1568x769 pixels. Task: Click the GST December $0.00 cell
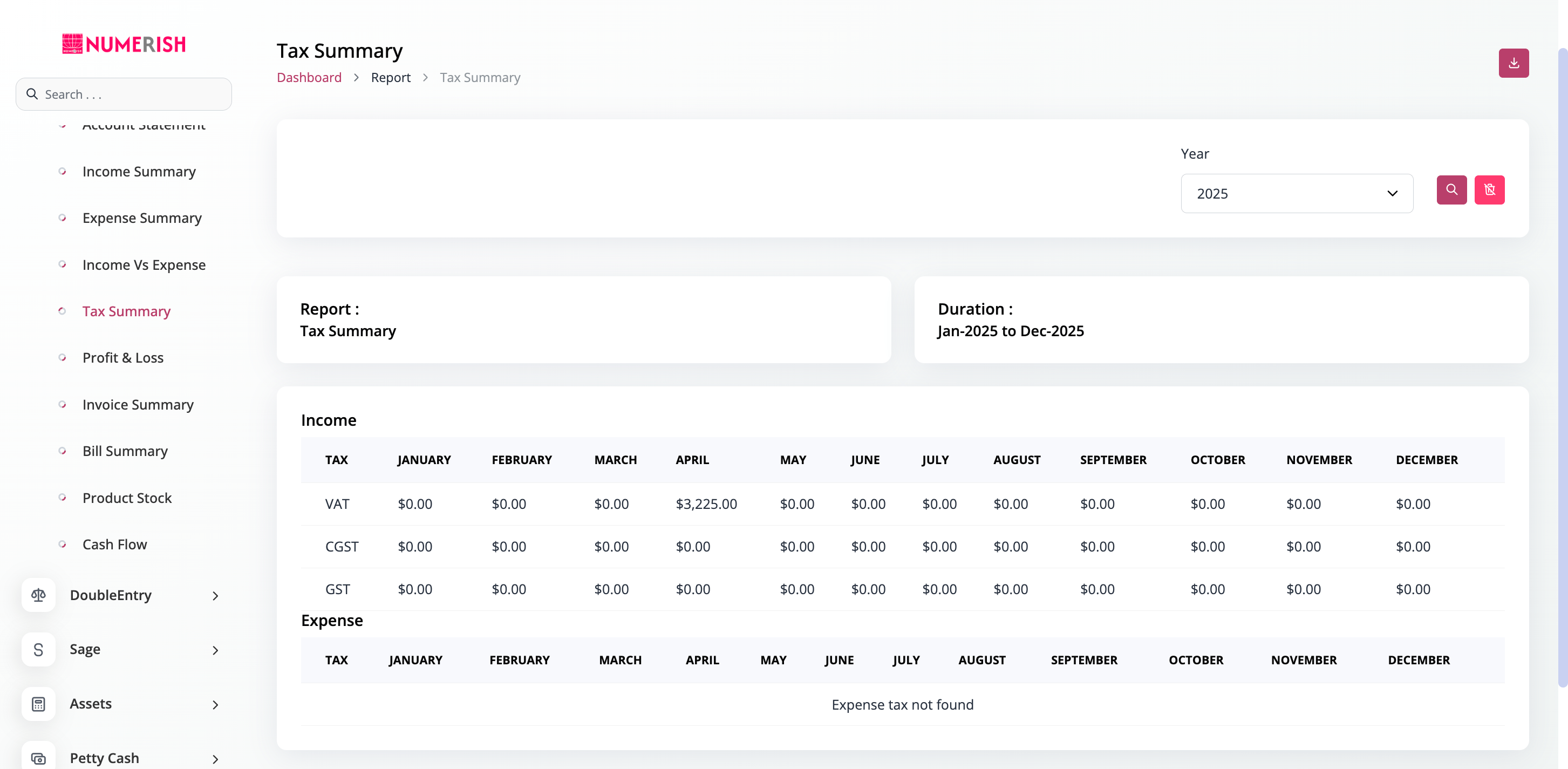pyautogui.click(x=1413, y=589)
